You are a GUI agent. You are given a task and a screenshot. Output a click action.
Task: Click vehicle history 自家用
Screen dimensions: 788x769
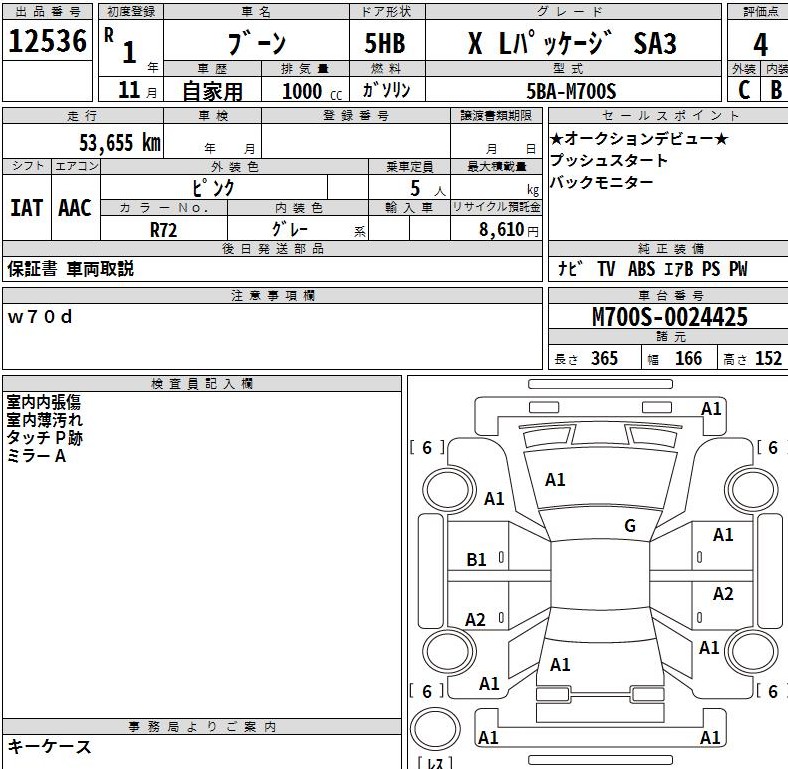click(213, 91)
